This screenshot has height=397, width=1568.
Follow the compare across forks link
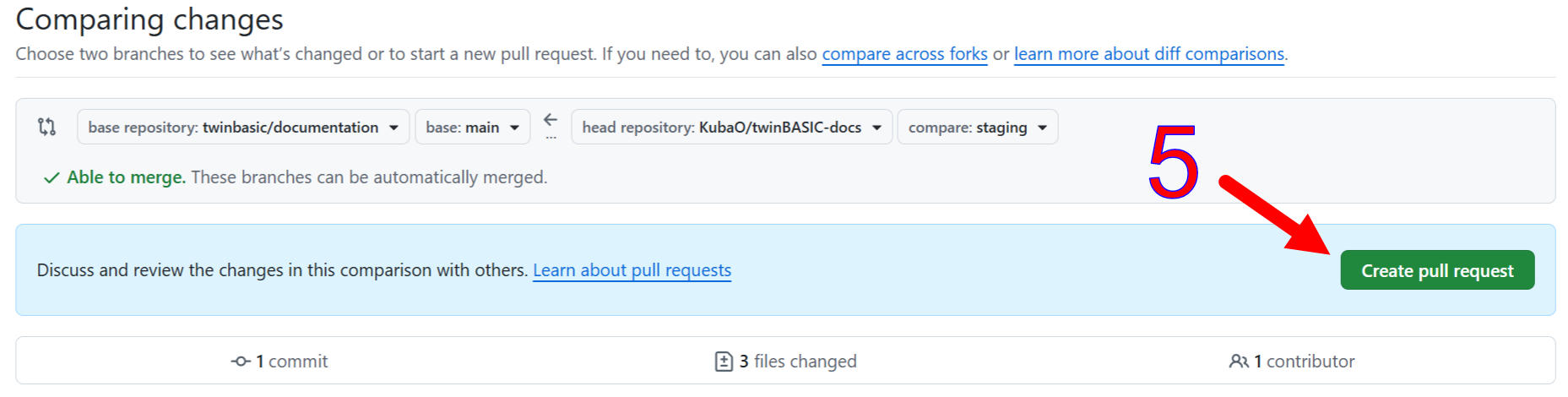904,54
